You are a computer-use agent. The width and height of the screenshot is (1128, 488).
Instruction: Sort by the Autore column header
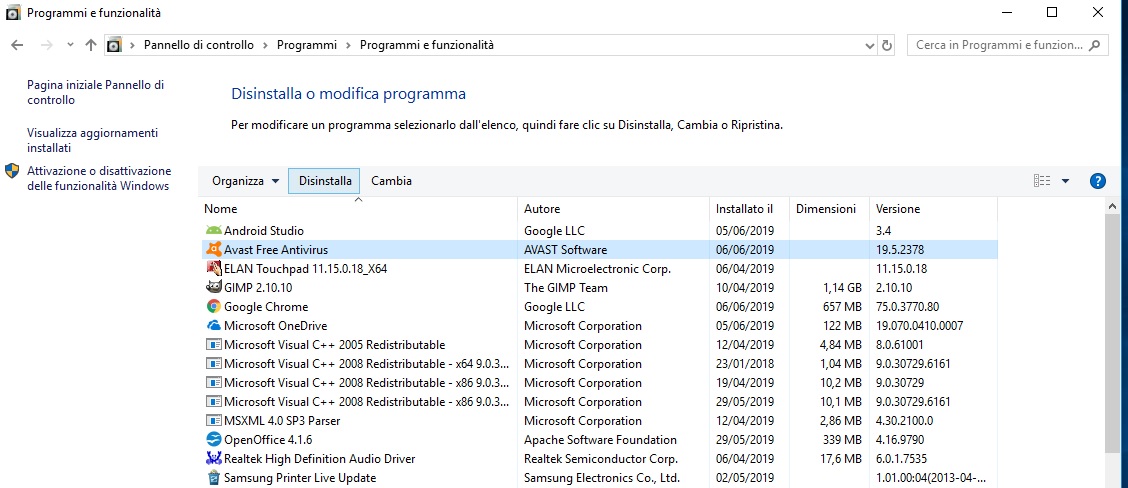(x=613, y=209)
